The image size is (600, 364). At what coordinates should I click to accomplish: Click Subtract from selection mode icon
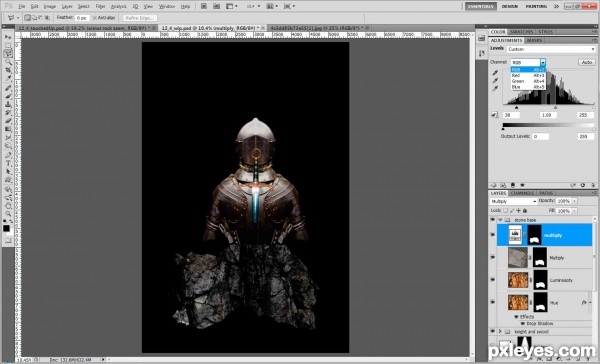[x=41, y=18]
